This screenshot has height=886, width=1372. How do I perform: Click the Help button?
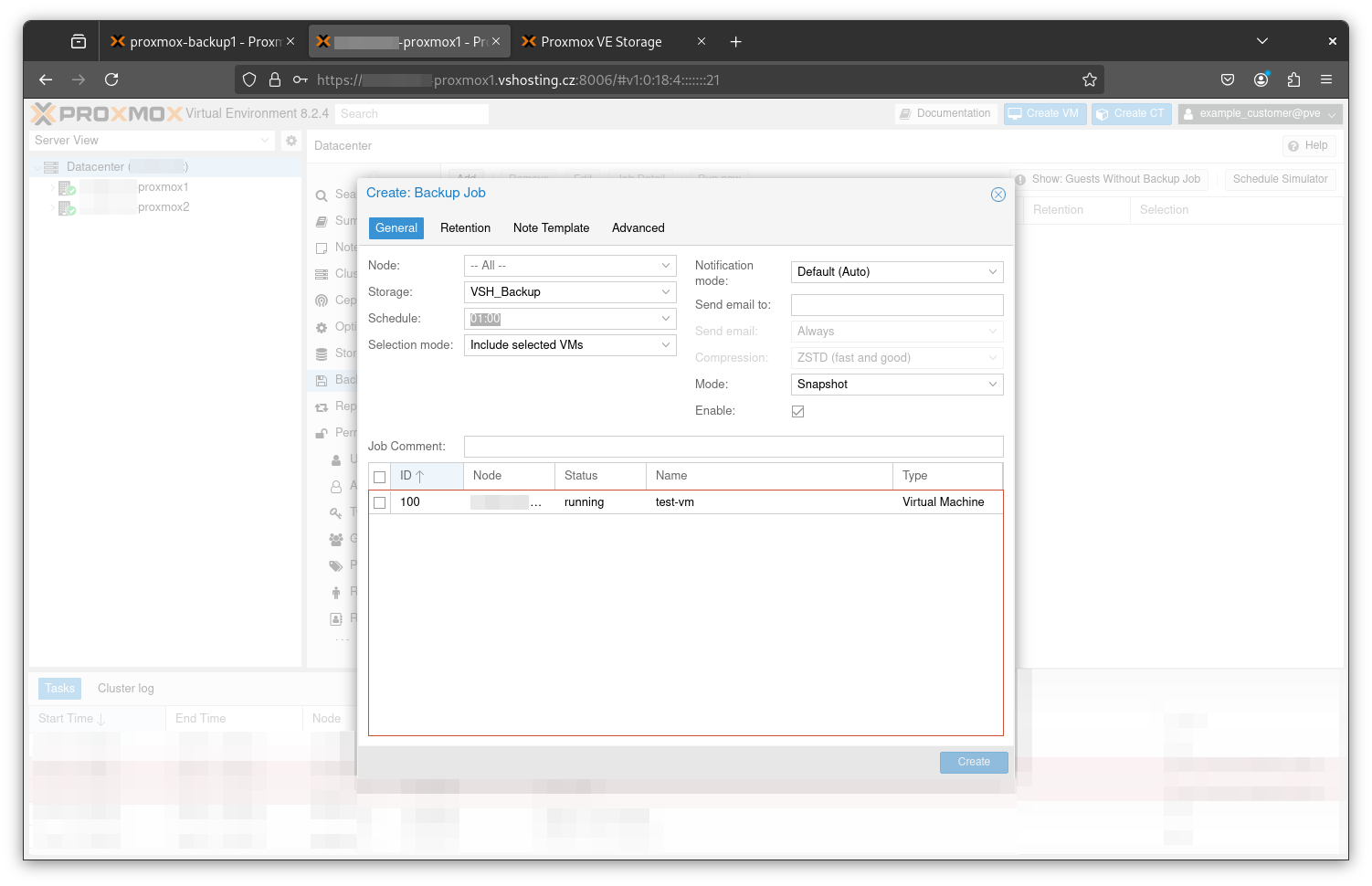coord(1309,146)
